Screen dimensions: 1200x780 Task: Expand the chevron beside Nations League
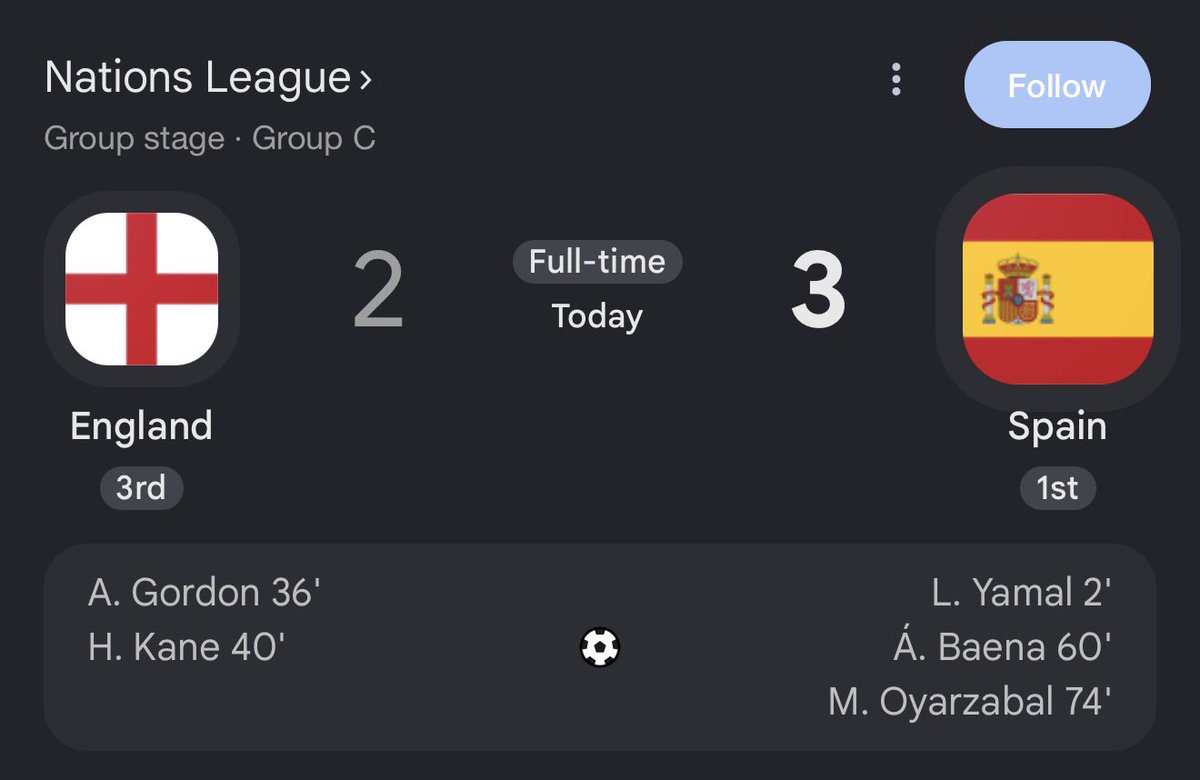coord(365,80)
